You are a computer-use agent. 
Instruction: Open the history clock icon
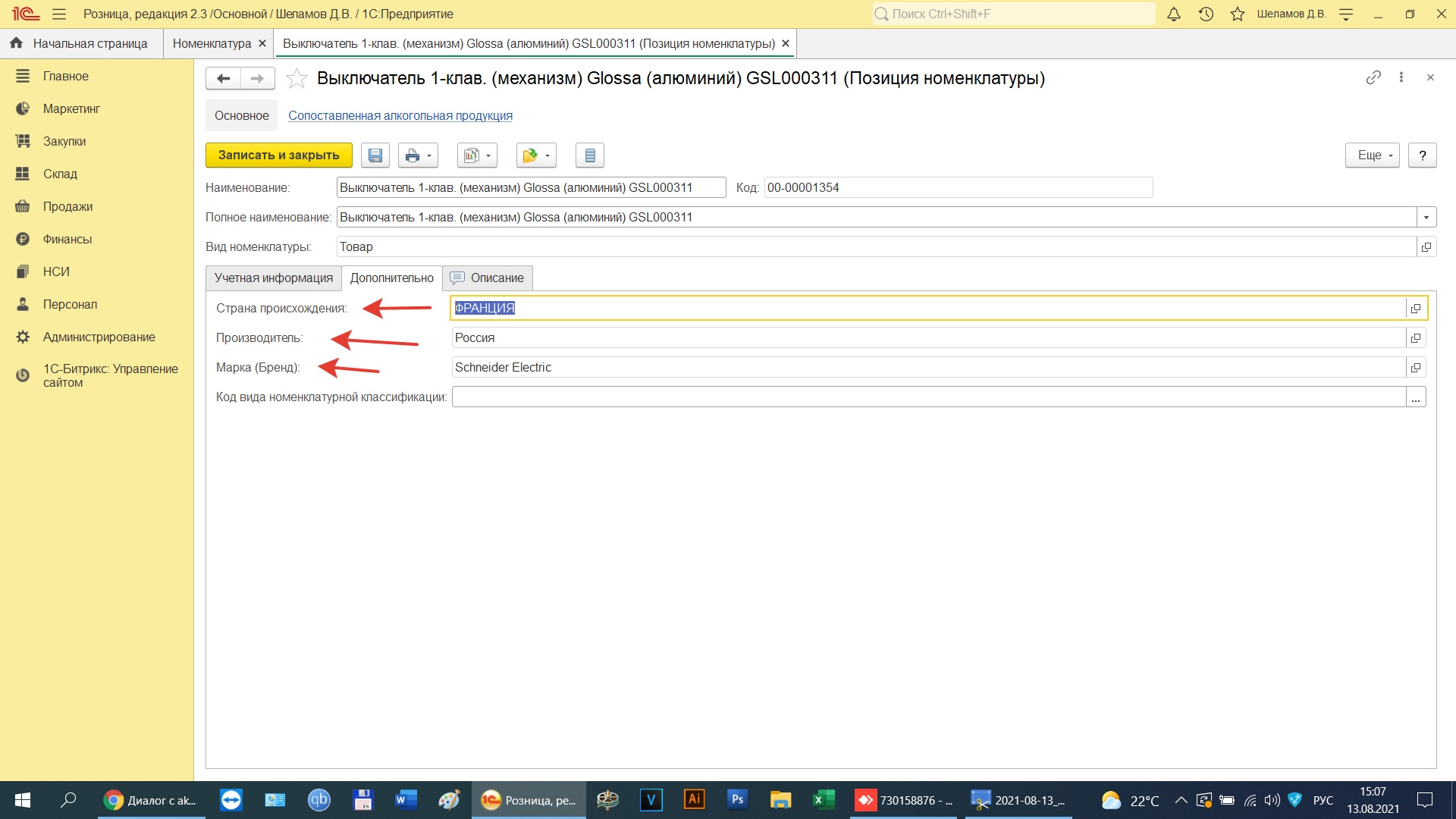[x=1206, y=14]
